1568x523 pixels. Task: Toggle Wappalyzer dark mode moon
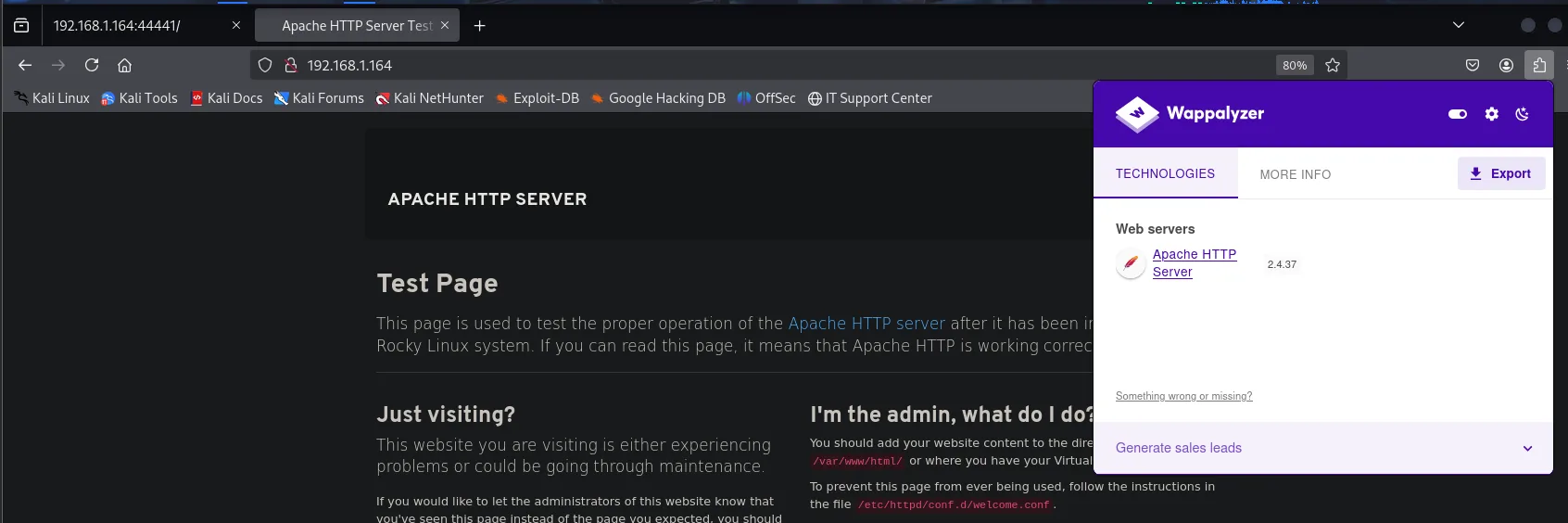coord(1522,114)
